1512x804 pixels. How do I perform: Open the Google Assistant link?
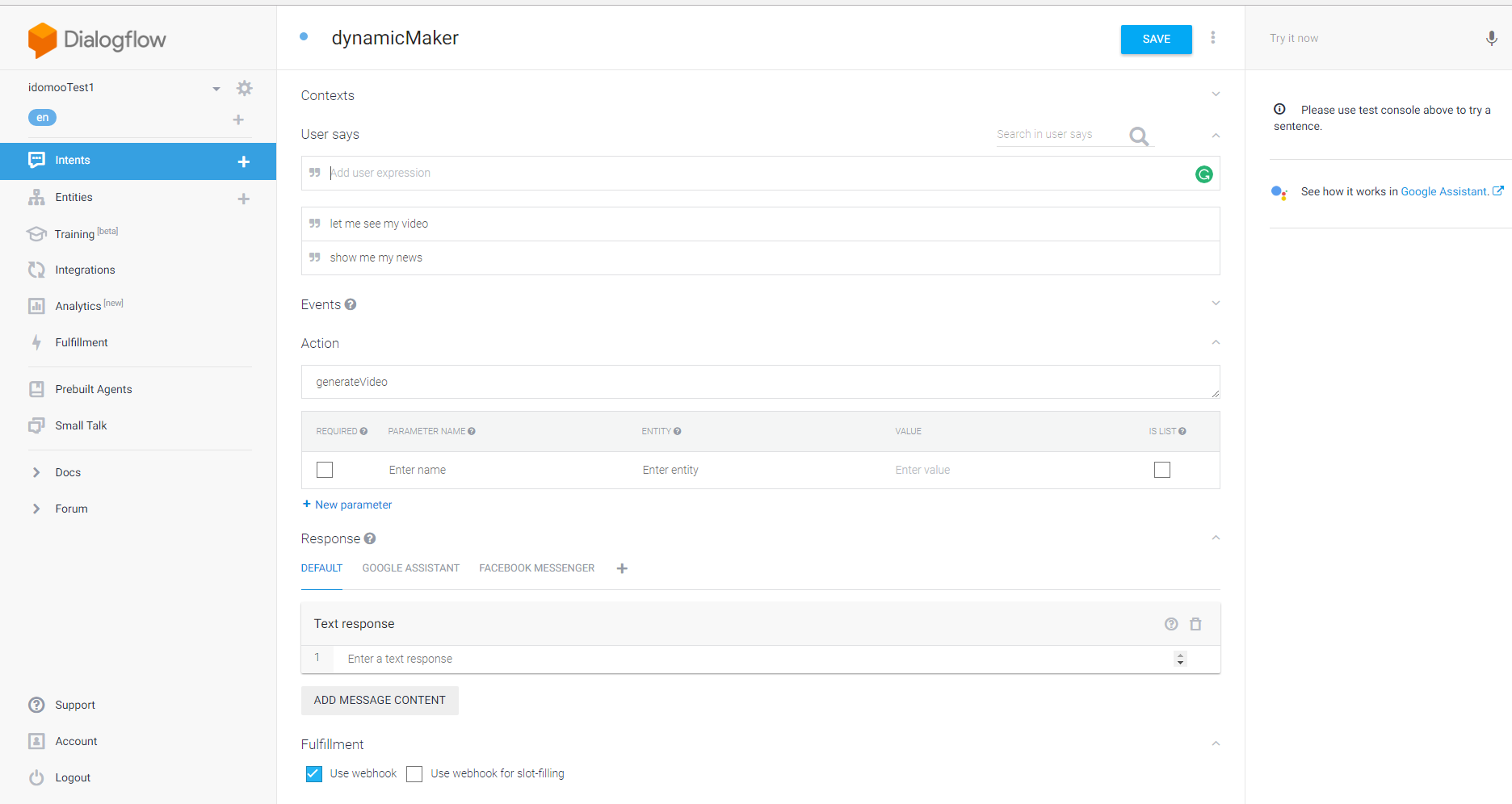click(1444, 191)
